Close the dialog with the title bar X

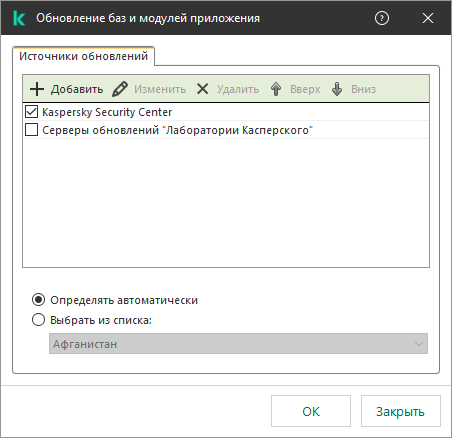[428, 18]
